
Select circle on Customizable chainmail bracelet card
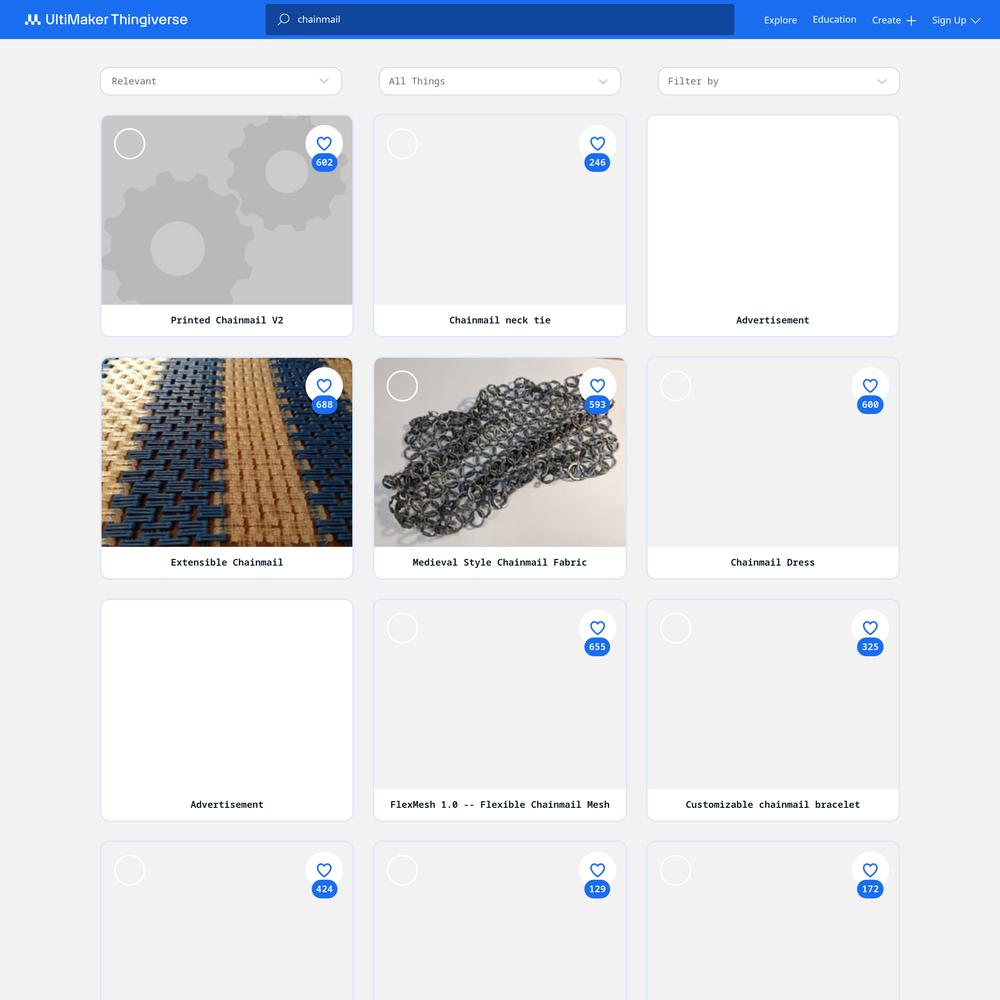pyautogui.click(x=675, y=628)
